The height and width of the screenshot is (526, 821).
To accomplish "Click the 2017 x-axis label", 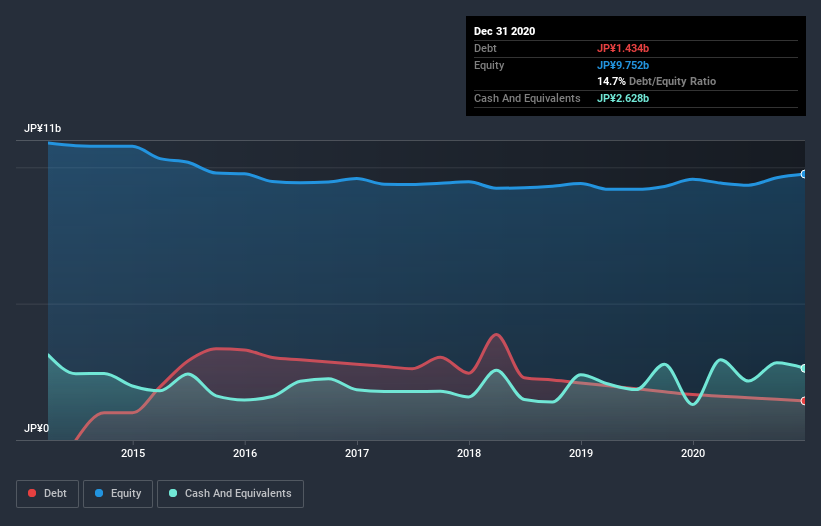I will (357, 453).
